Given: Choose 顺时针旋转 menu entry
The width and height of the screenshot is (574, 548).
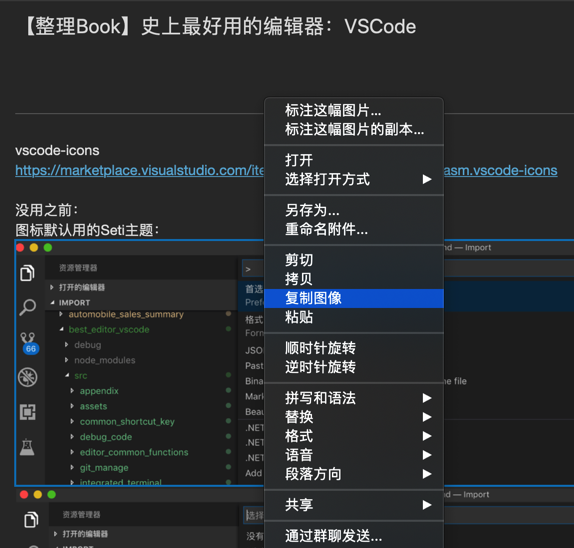Looking at the screenshot, I should click(x=354, y=348).
